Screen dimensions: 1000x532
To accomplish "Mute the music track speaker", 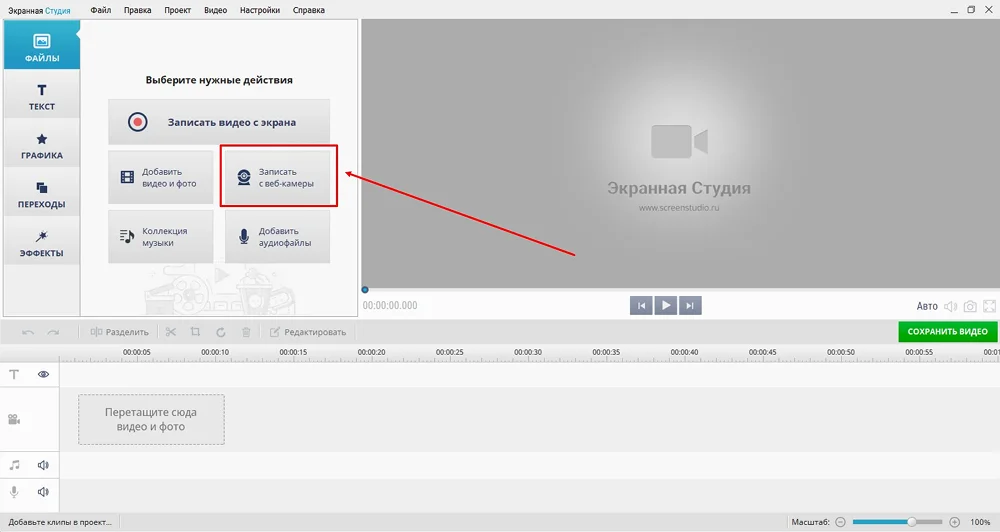I will point(44,465).
